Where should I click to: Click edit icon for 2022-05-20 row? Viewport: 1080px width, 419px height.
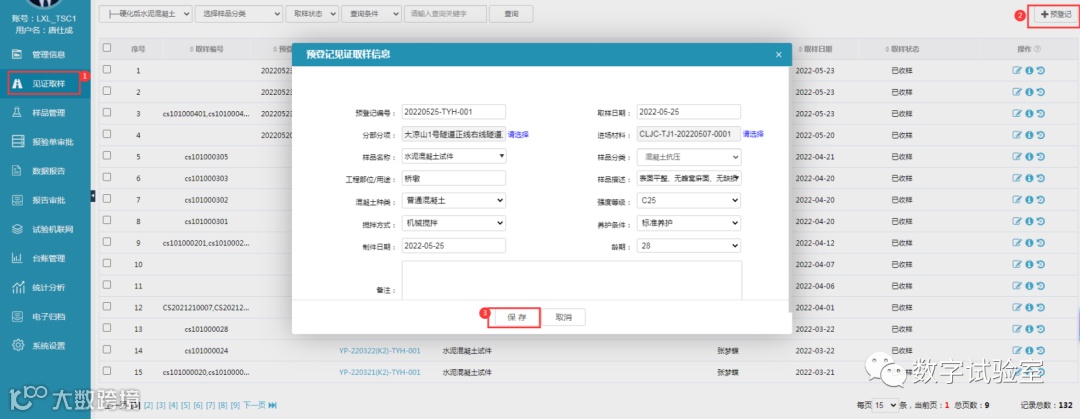1017,135
